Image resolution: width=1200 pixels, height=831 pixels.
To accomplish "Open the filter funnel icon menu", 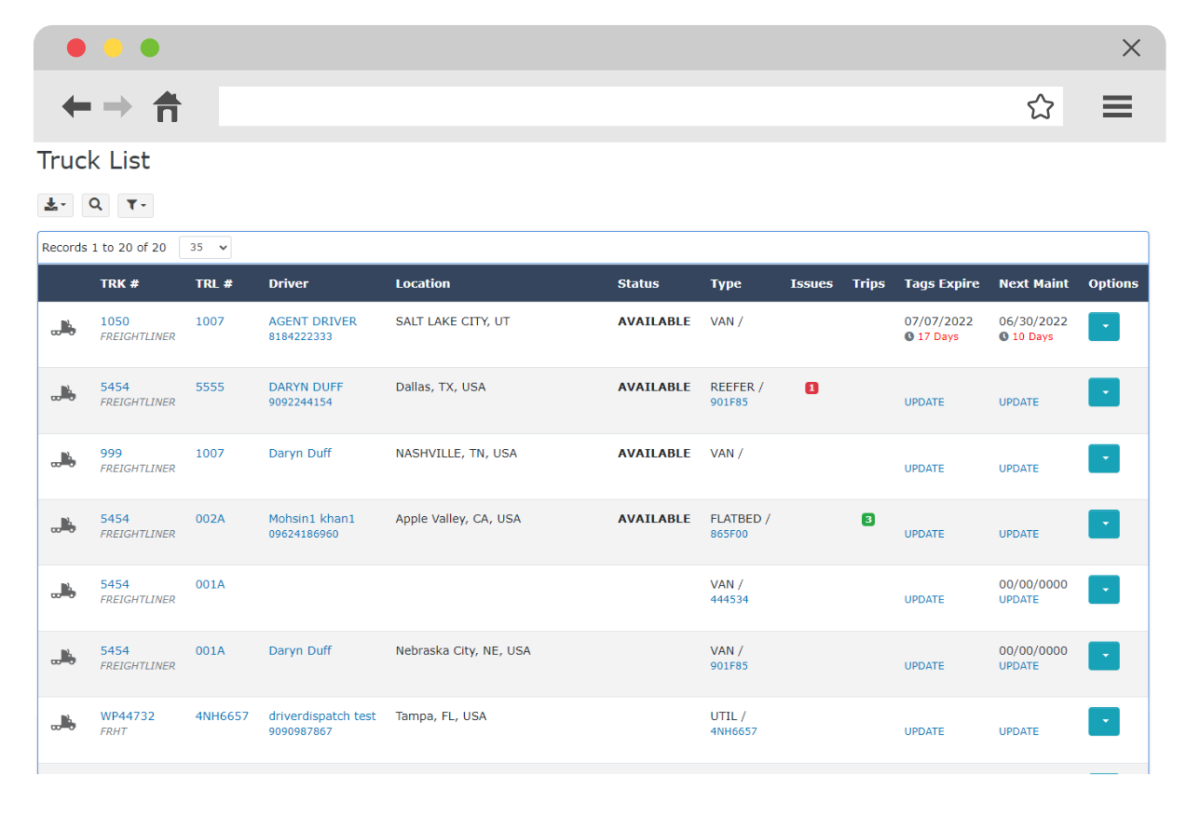I will pos(135,204).
